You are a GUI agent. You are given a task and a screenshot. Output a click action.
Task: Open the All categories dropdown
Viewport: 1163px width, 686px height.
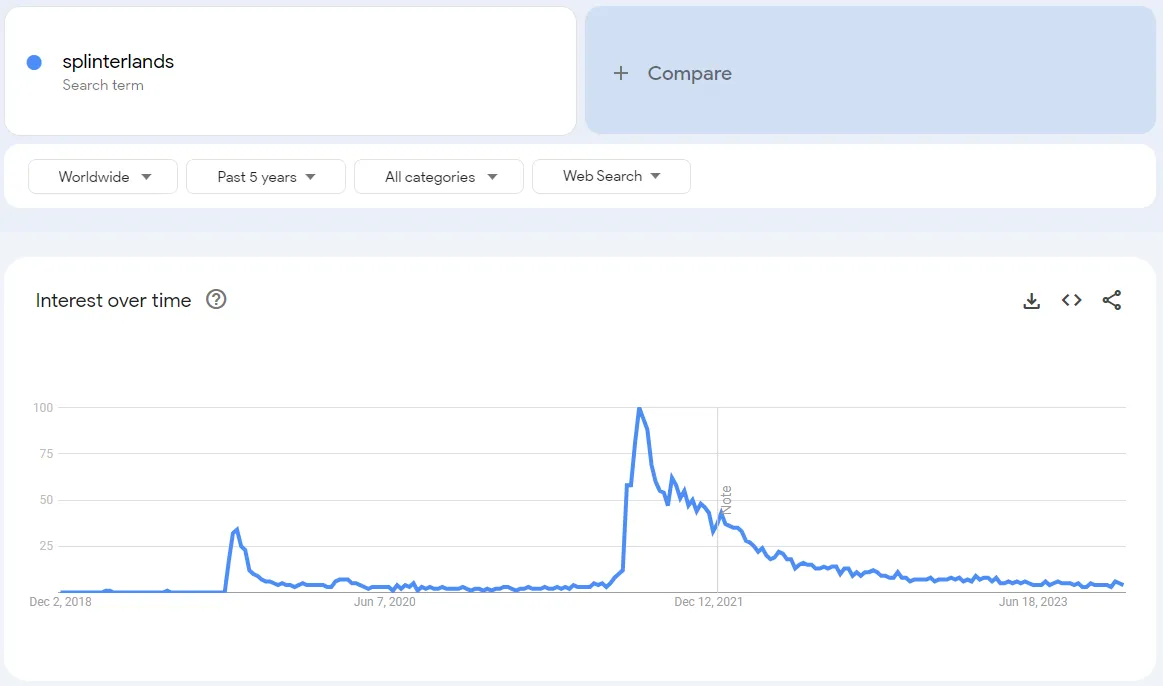[x=439, y=177]
